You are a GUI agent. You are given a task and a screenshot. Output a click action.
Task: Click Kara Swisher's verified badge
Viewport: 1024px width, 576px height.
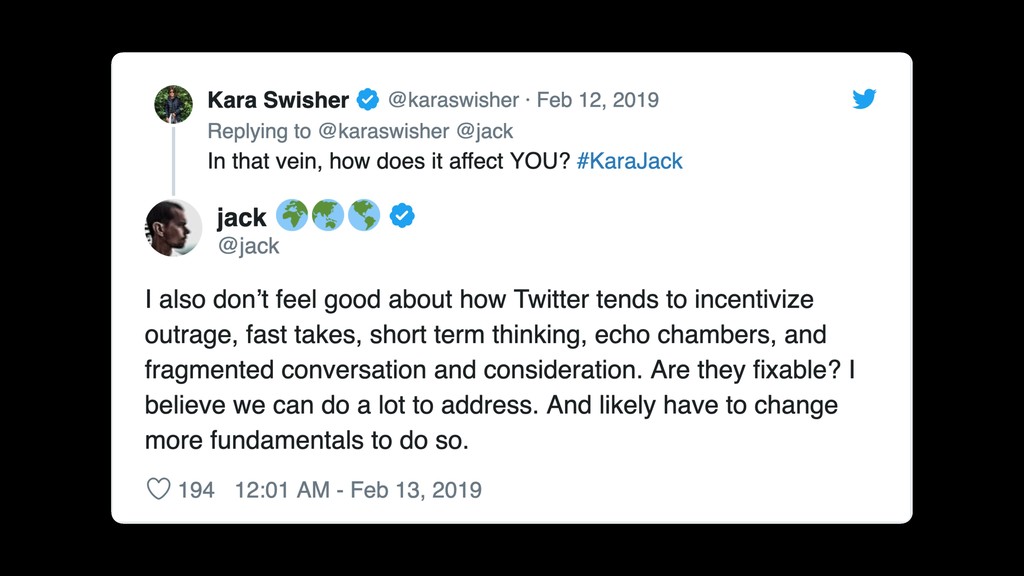[368, 100]
